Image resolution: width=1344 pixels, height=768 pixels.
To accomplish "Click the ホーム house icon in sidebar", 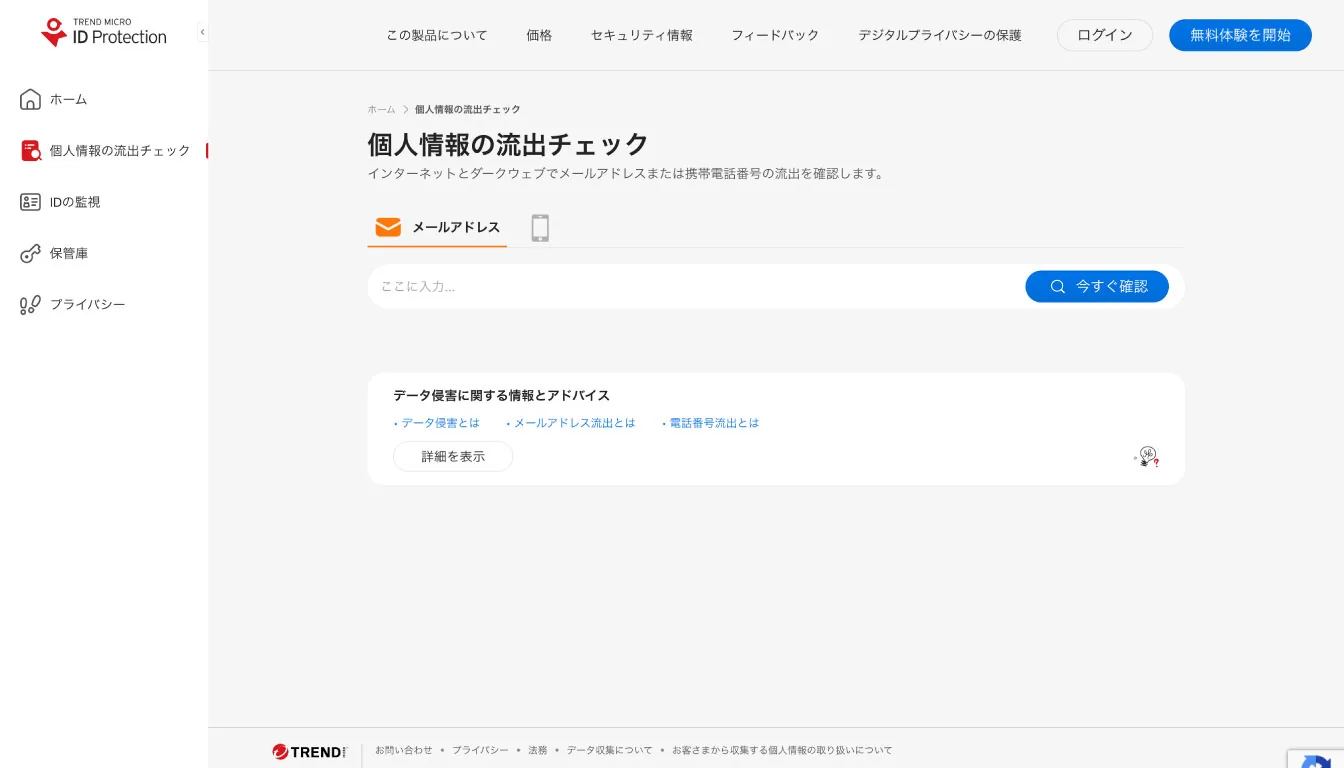I will [30, 99].
